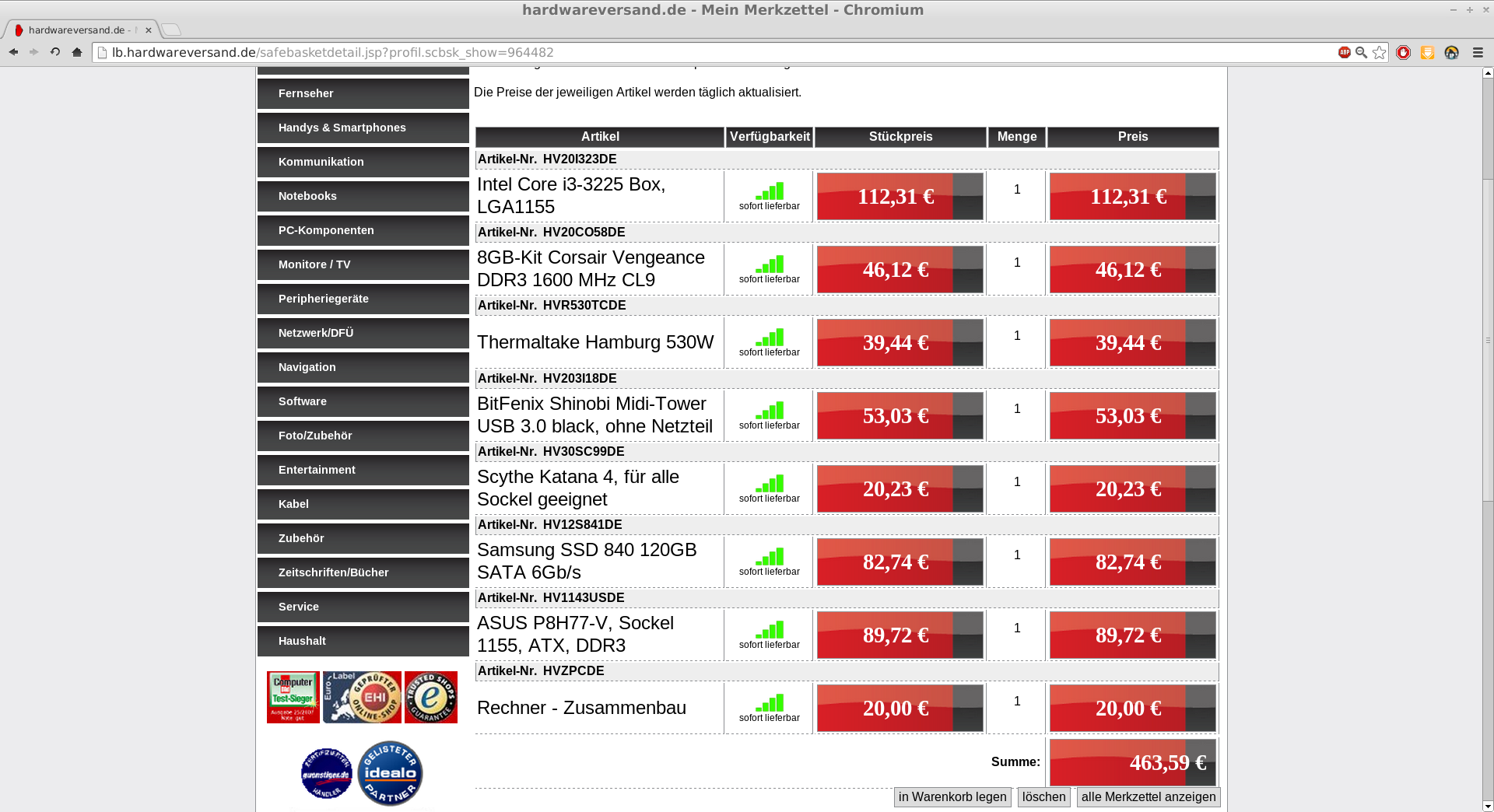This screenshot has width=1494, height=812.
Task: Click availability bars for Scythe Katana 4
Action: coord(770,484)
